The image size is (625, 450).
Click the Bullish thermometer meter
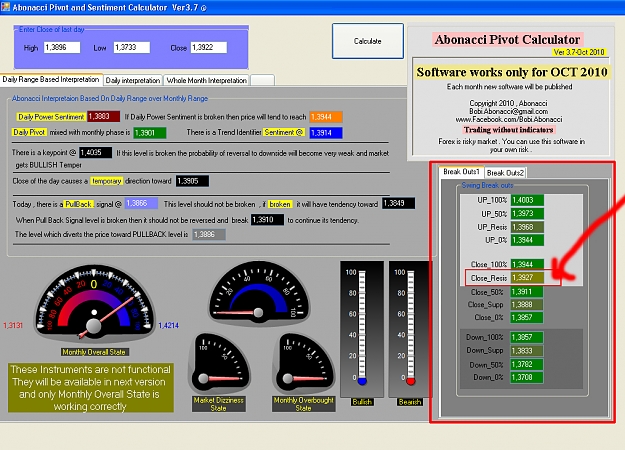coord(362,329)
